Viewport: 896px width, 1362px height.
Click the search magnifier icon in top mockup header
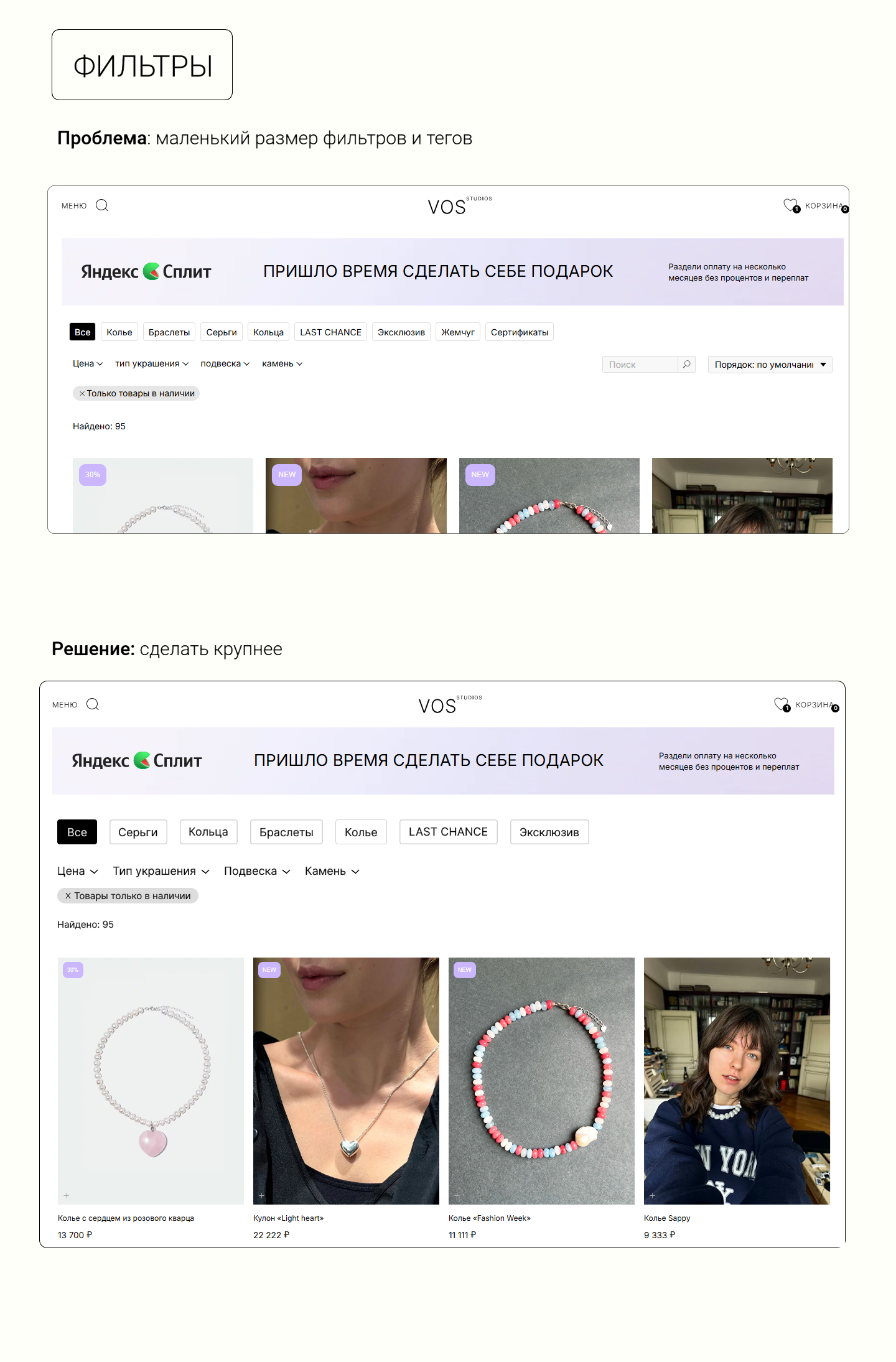pyautogui.click(x=102, y=205)
